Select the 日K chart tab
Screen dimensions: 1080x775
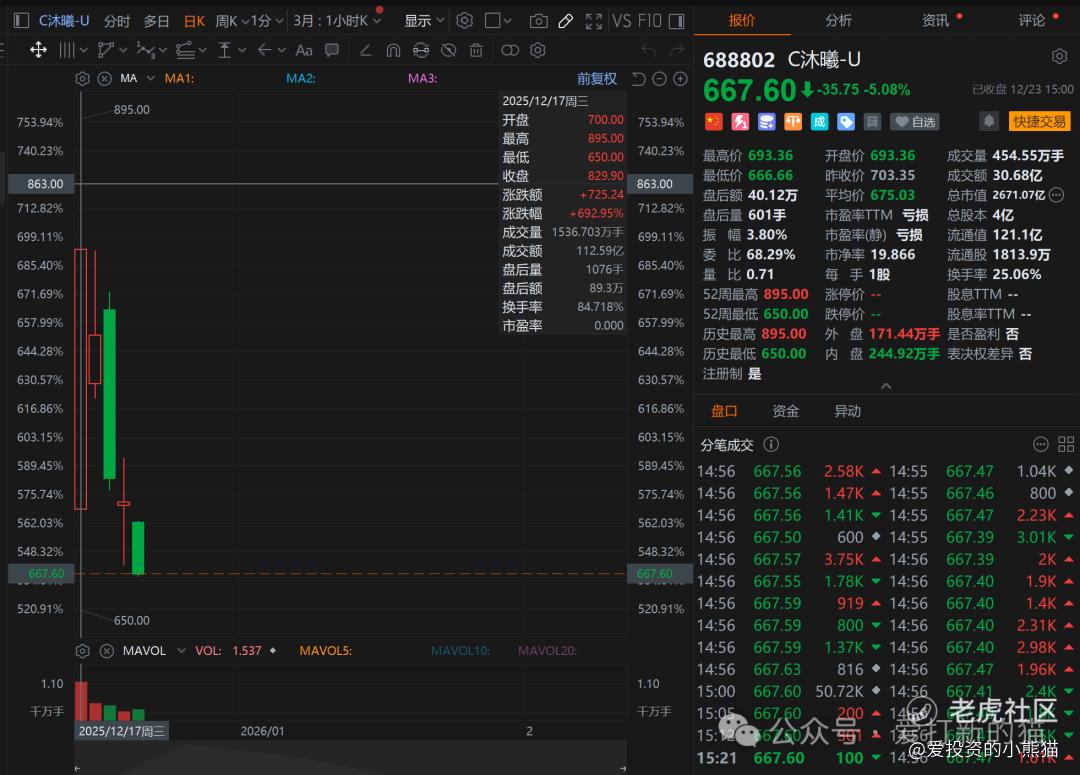194,21
